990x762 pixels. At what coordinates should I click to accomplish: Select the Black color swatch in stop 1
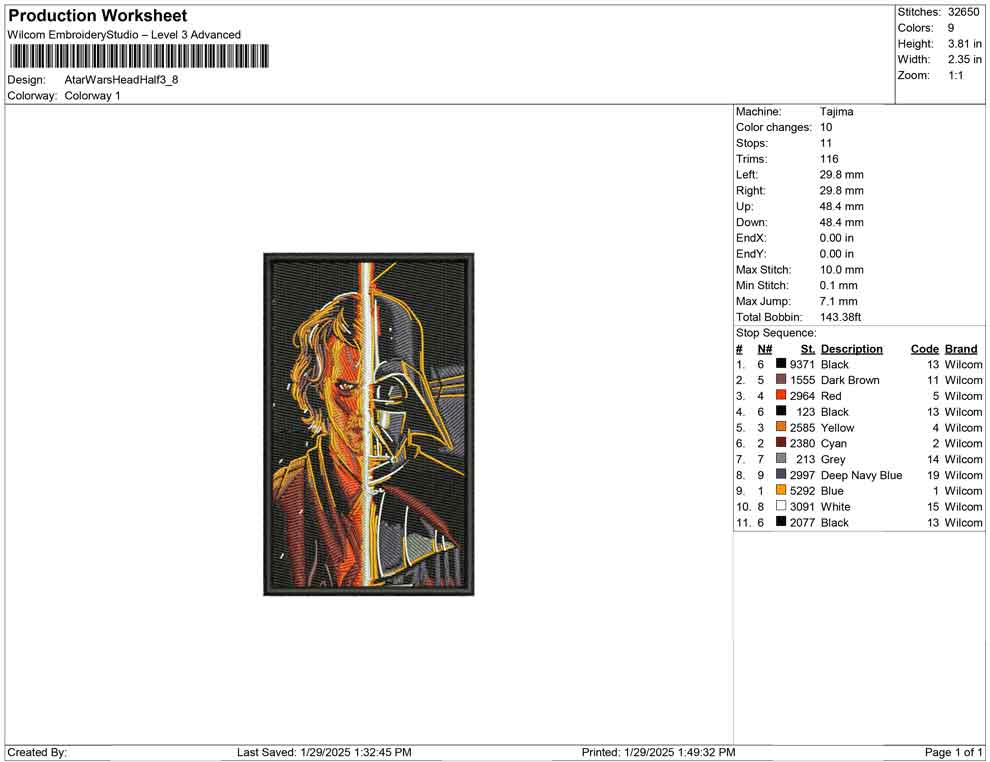point(781,364)
